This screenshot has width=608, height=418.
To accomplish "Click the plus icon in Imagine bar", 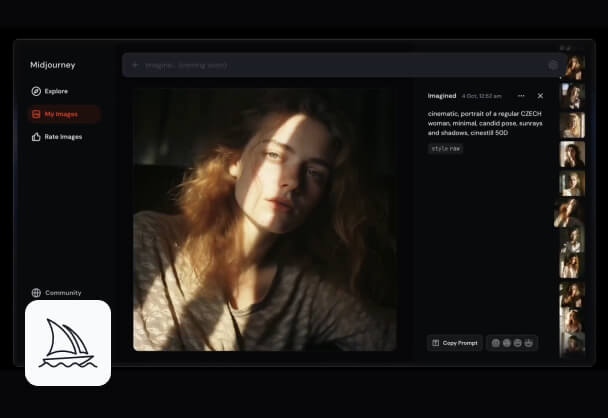I will (x=135, y=65).
